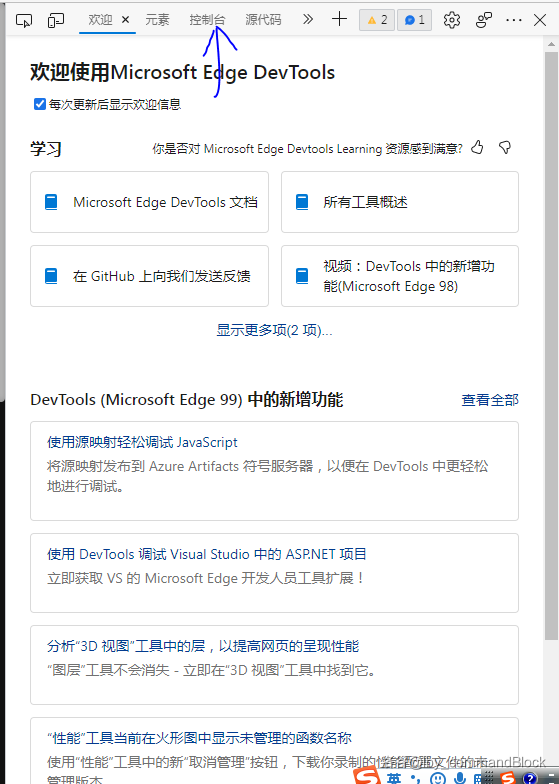
Task: Click book icon beside GitHub feedback card
Action: [51, 276]
